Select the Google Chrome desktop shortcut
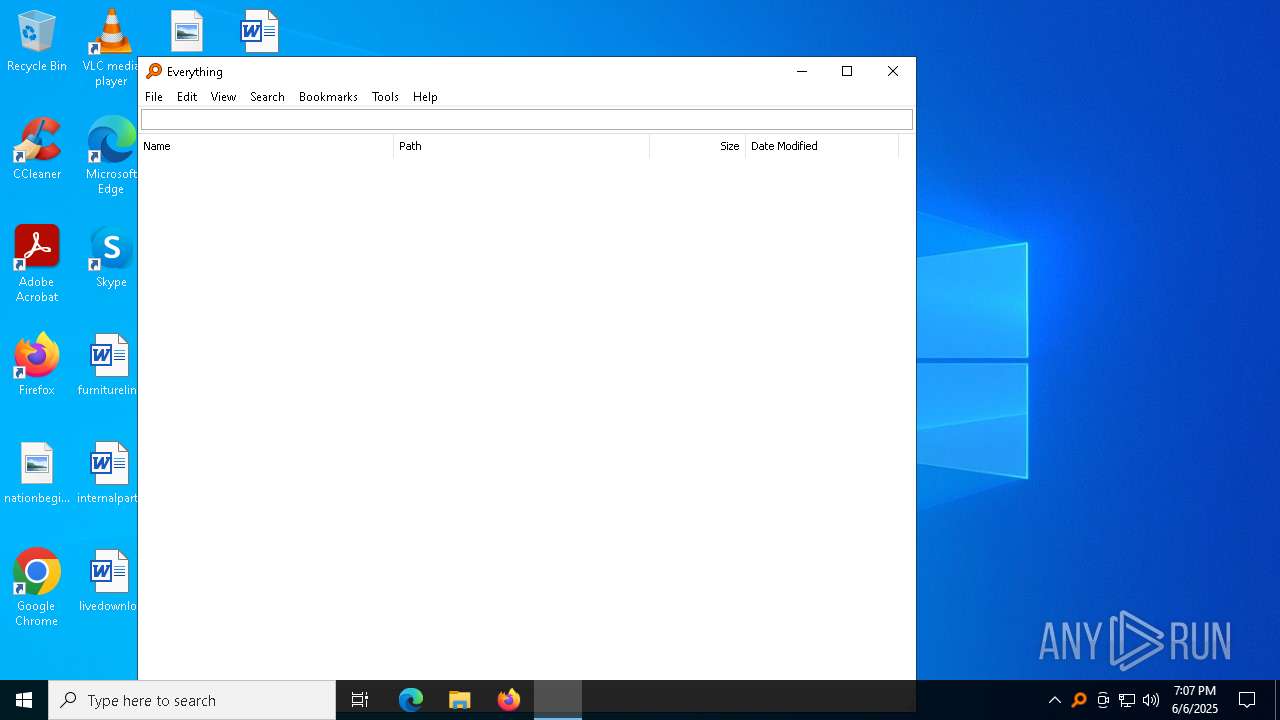Screen dimensions: 1280x720 point(37,588)
